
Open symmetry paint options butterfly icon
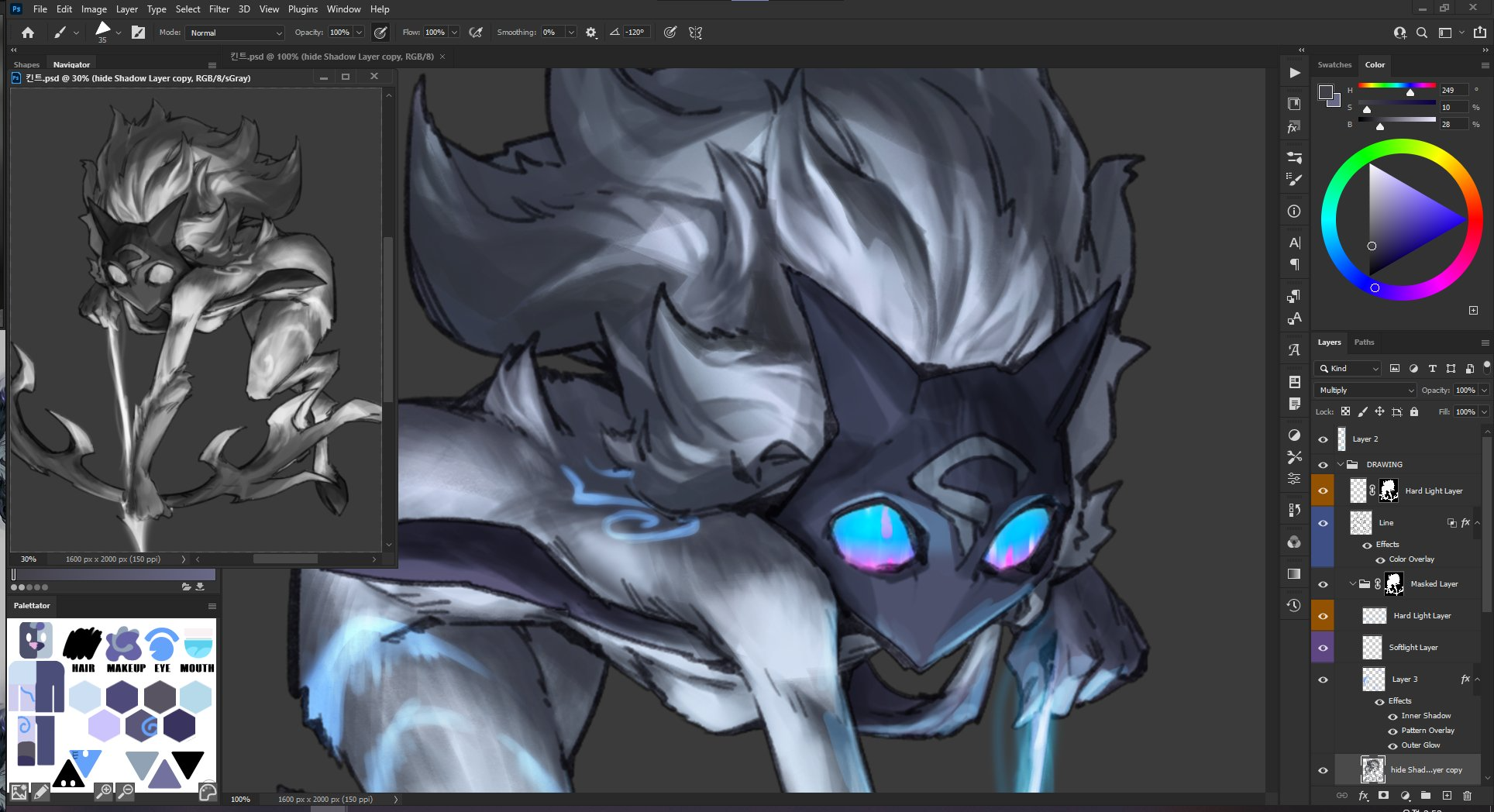[x=696, y=33]
